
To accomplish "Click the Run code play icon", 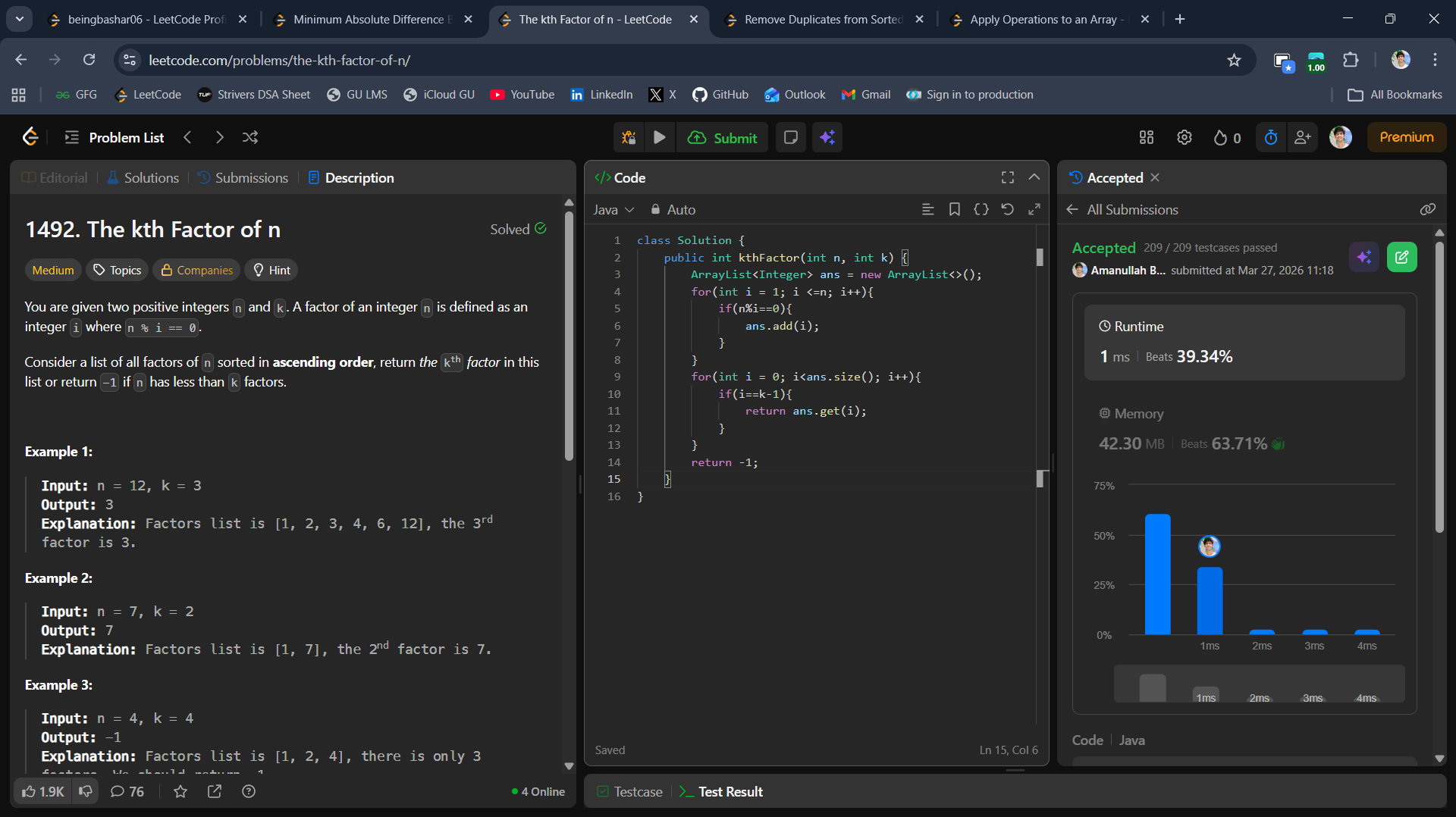I will click(x=659, y=137).
